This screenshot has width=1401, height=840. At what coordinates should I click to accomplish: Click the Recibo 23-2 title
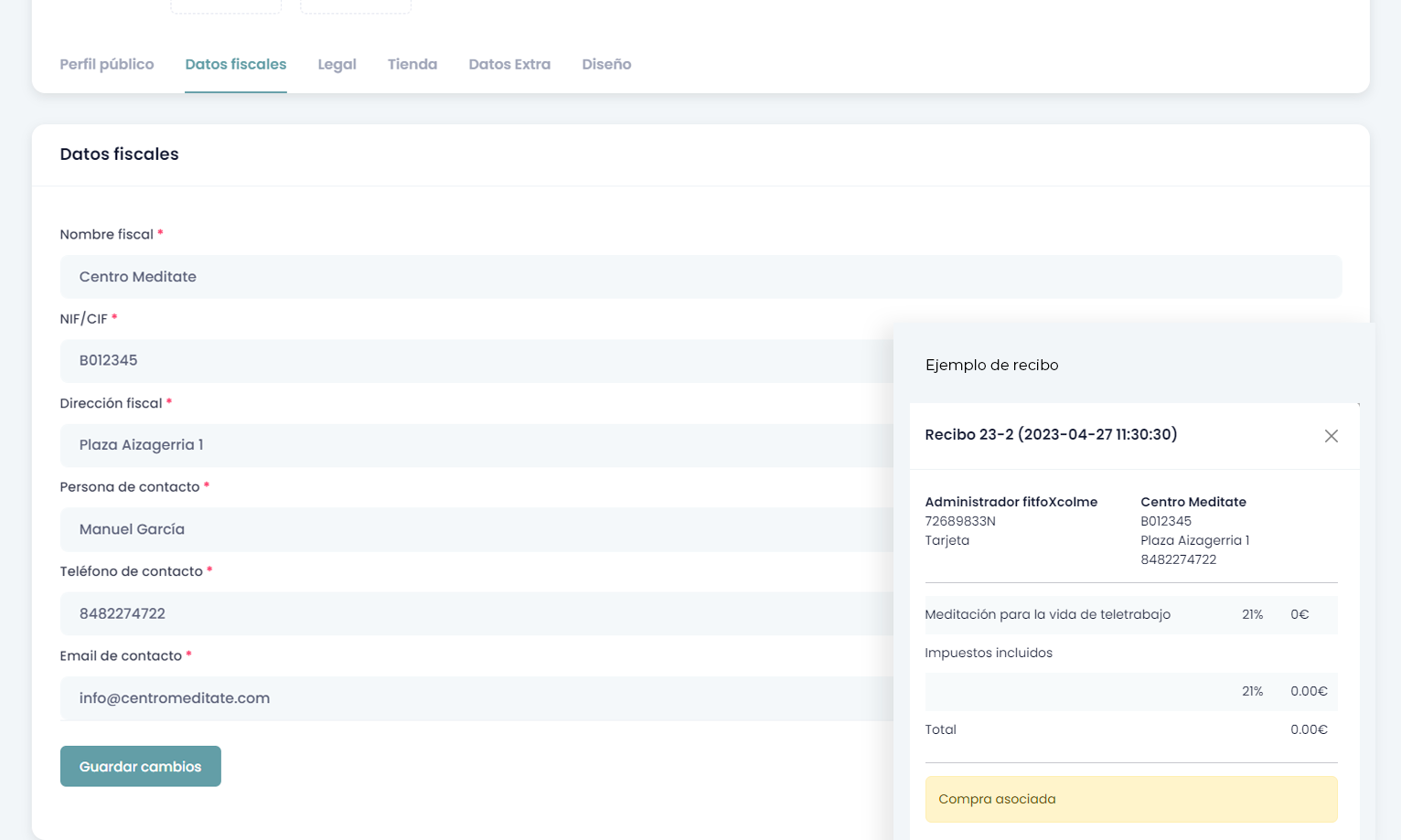click(x=1051, y=434)
